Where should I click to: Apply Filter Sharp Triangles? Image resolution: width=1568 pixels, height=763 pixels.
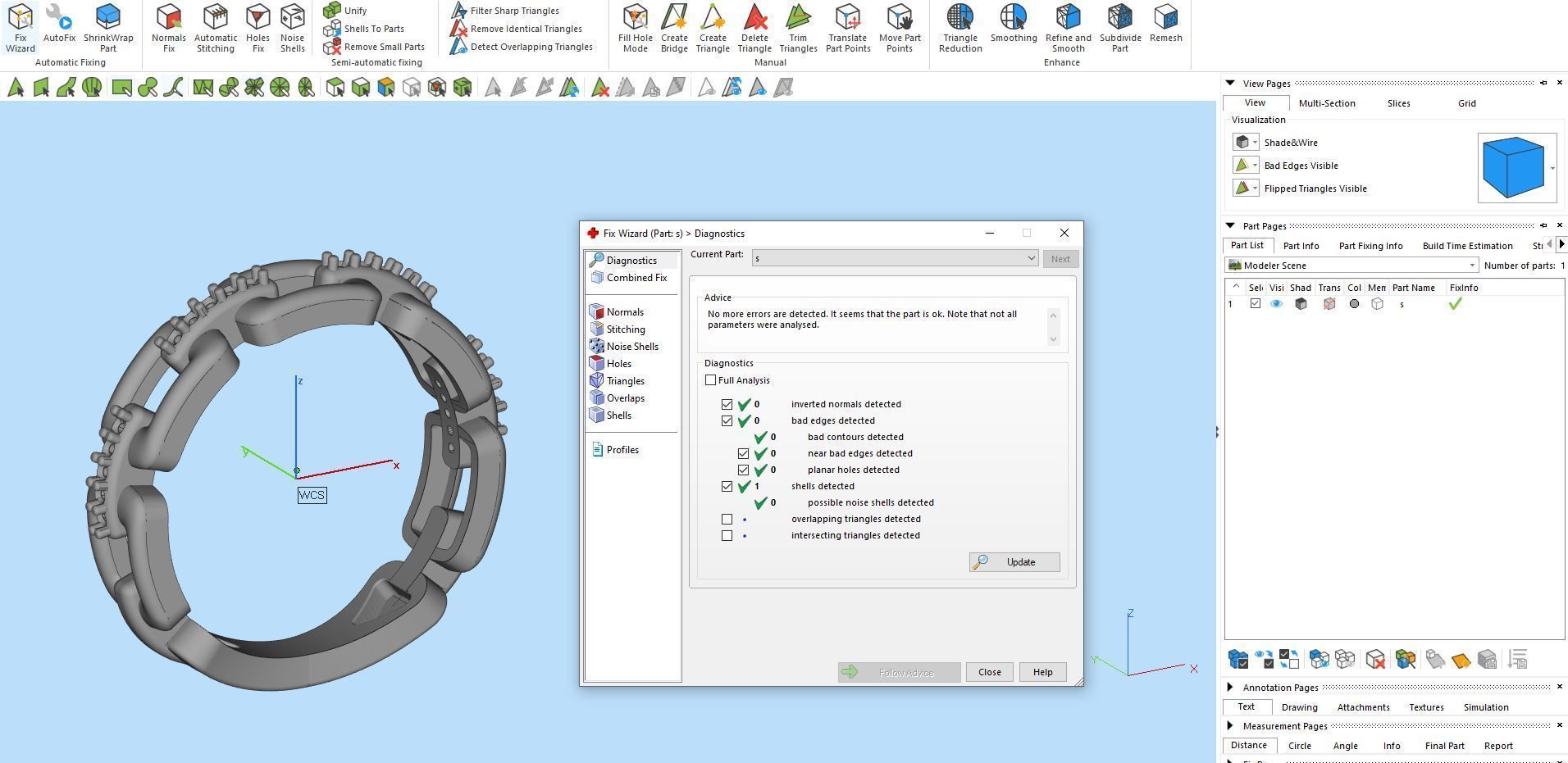504,11
